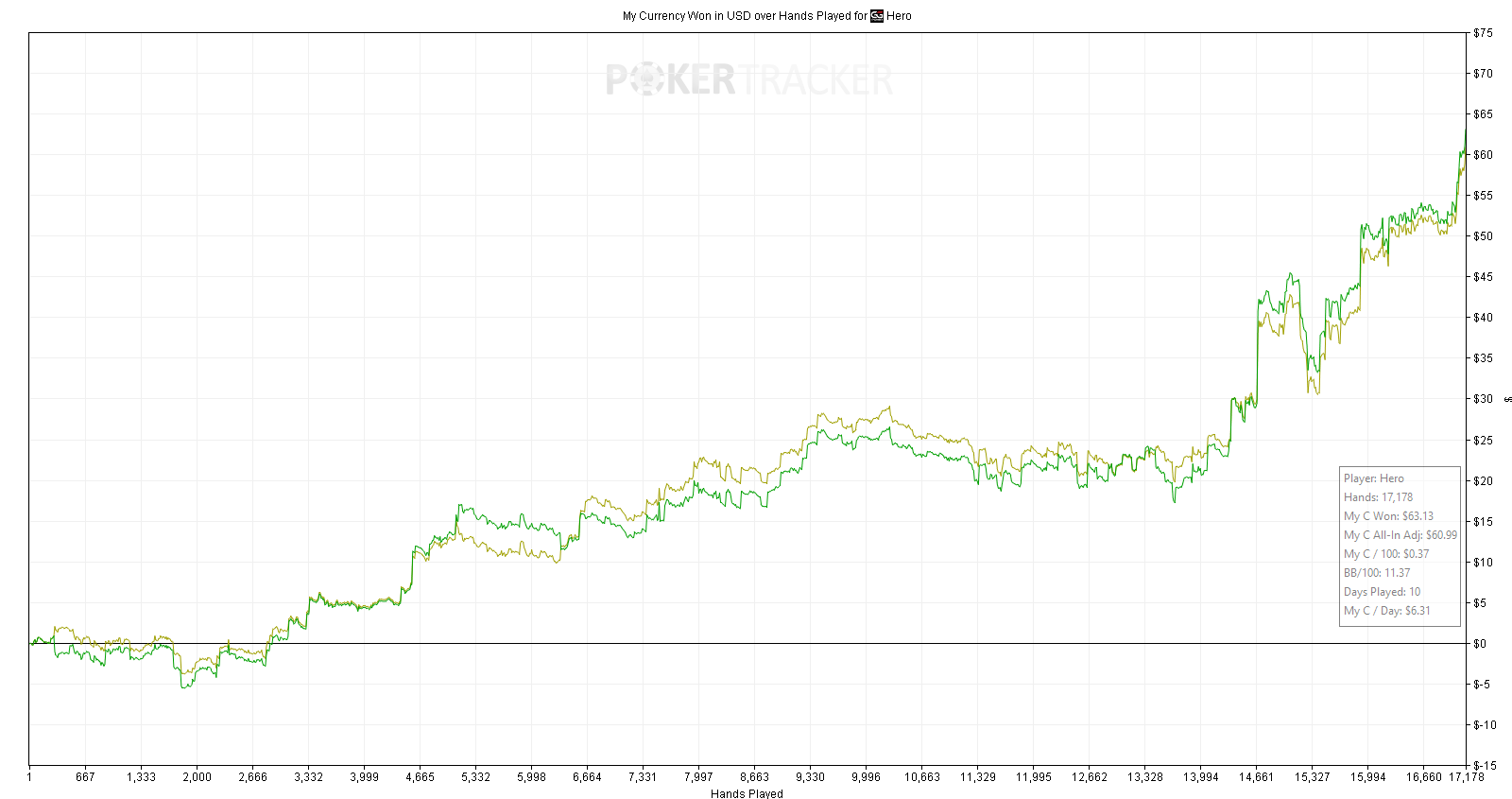The width and height of the screenshot is (1512, 799).
Task: Select the '$30' y-axis label
Action: pyautogui.click(x=1483, y=399)
